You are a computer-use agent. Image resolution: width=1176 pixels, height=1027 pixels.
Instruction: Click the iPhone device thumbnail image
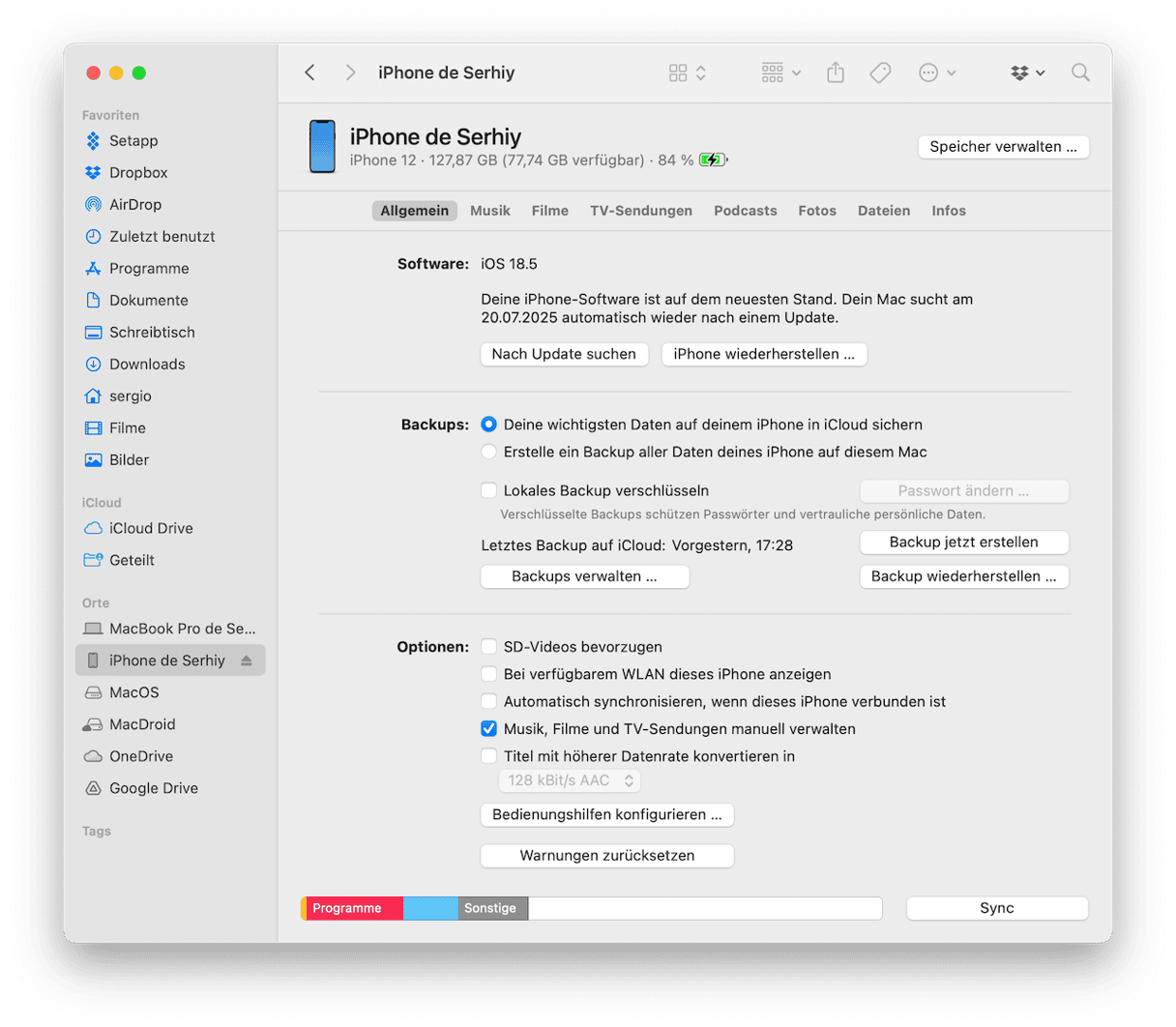click(322, 147)
